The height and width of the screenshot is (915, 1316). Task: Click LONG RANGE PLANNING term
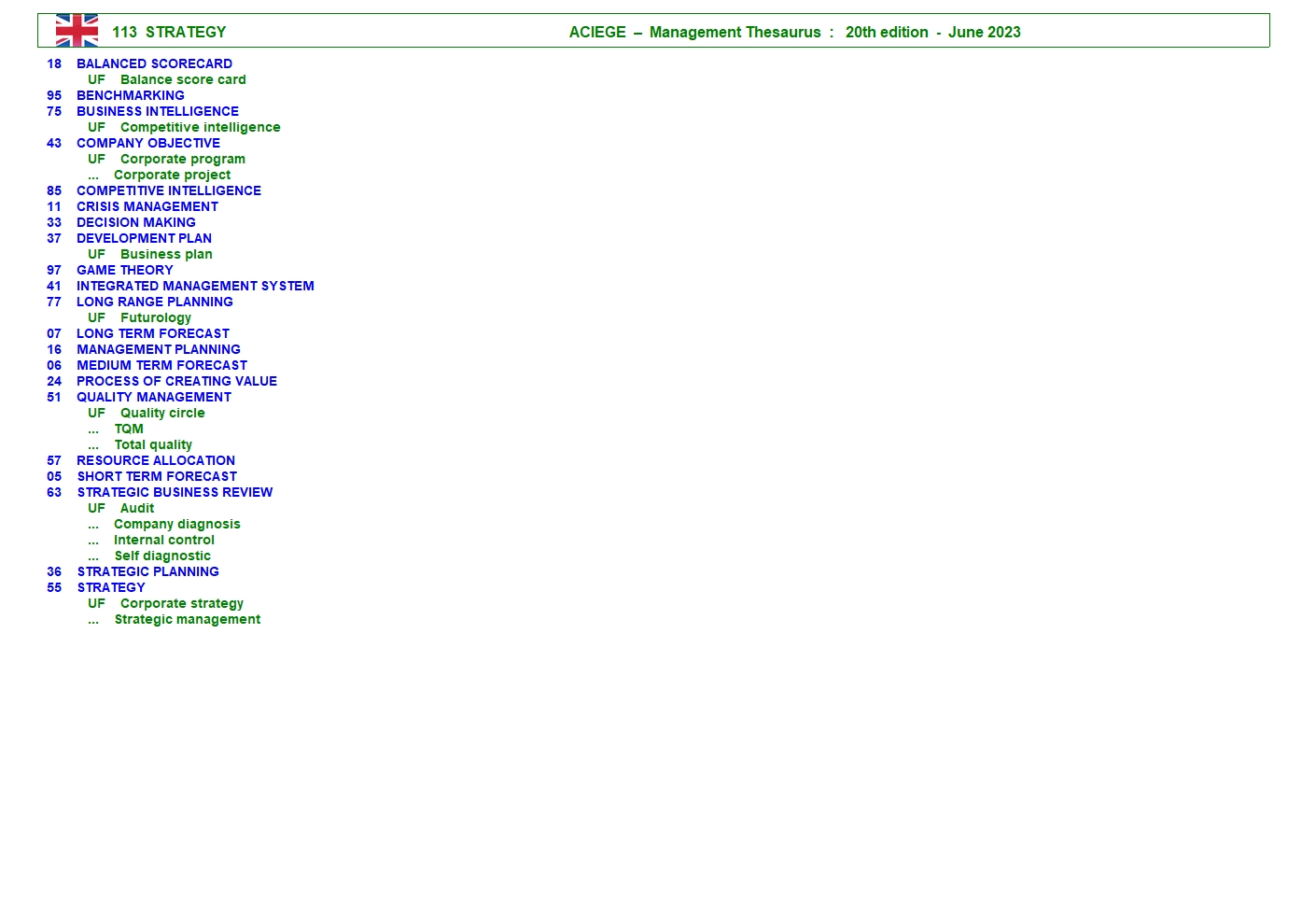tap(154, 302)
